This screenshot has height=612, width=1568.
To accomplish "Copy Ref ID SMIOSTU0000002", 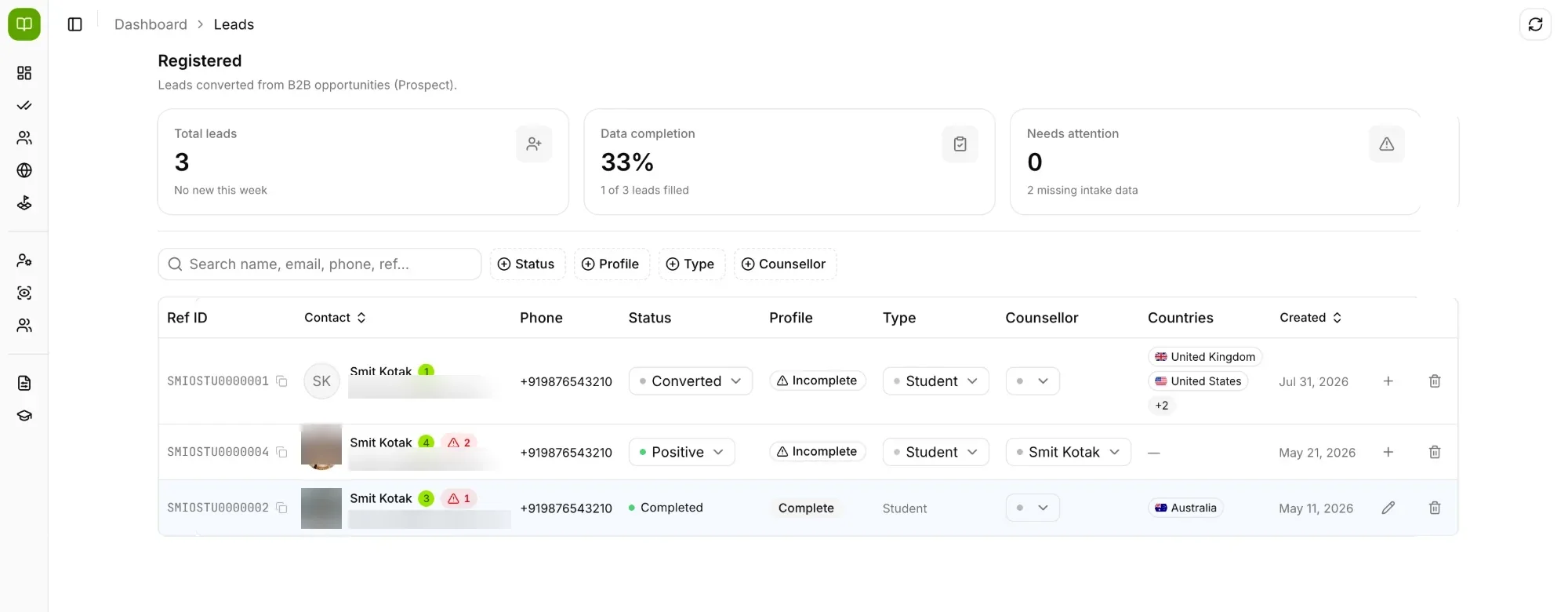I will [281, 508].
